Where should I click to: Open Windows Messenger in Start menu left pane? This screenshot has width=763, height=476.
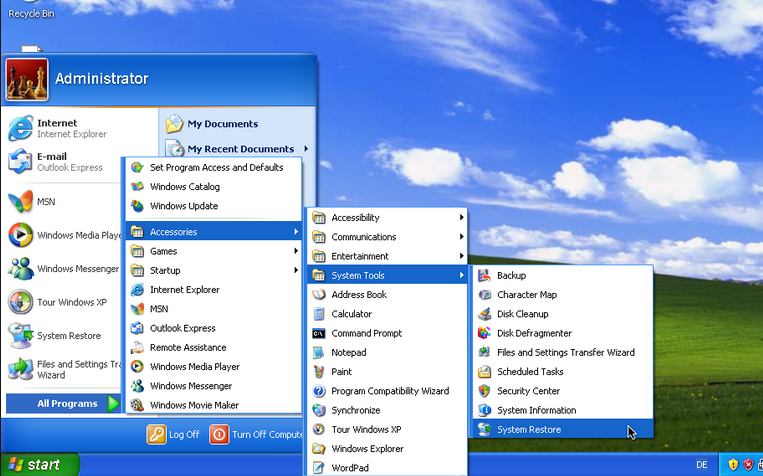pos(63,269)
